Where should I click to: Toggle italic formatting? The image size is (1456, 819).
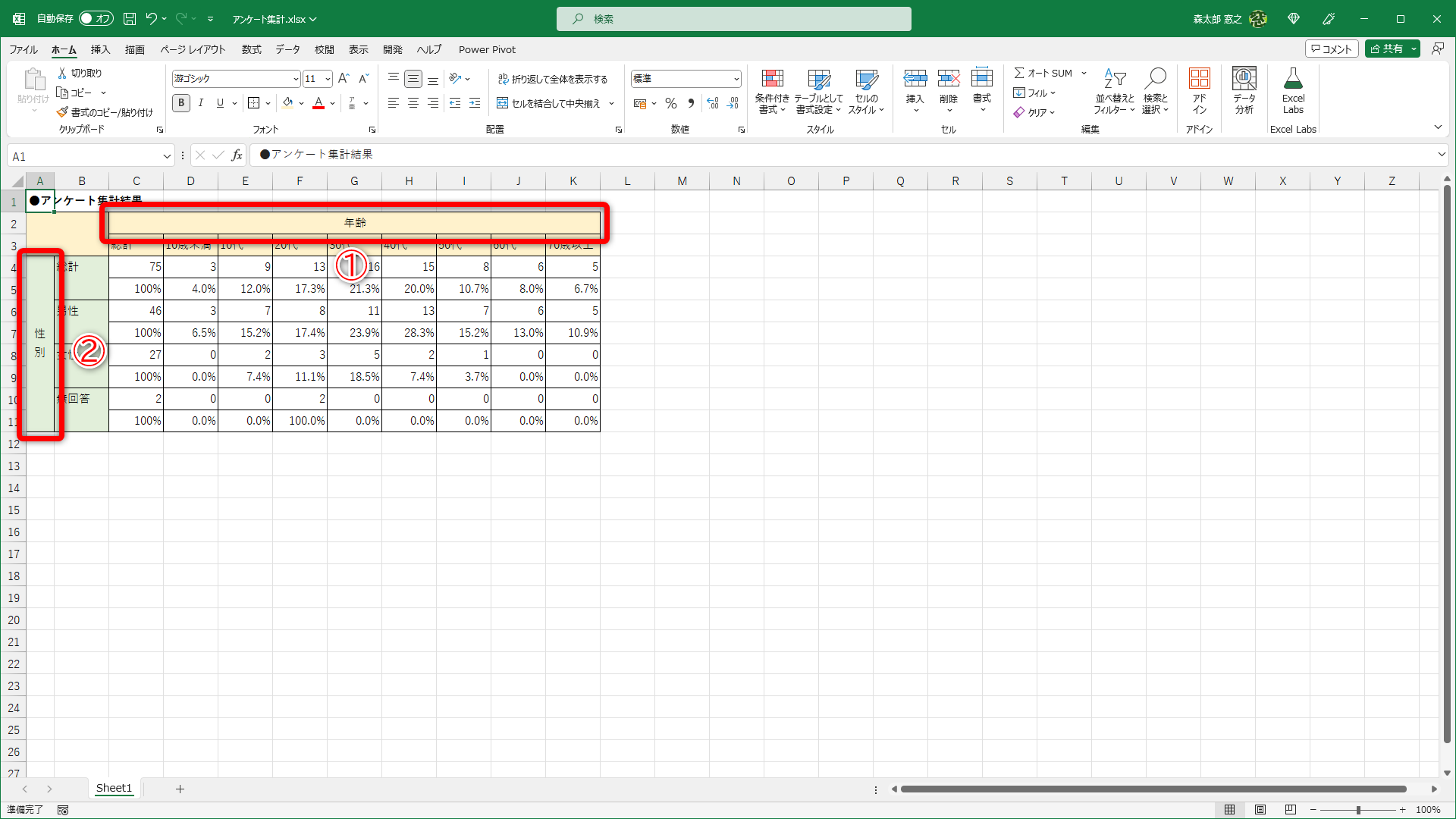[201, 103]
